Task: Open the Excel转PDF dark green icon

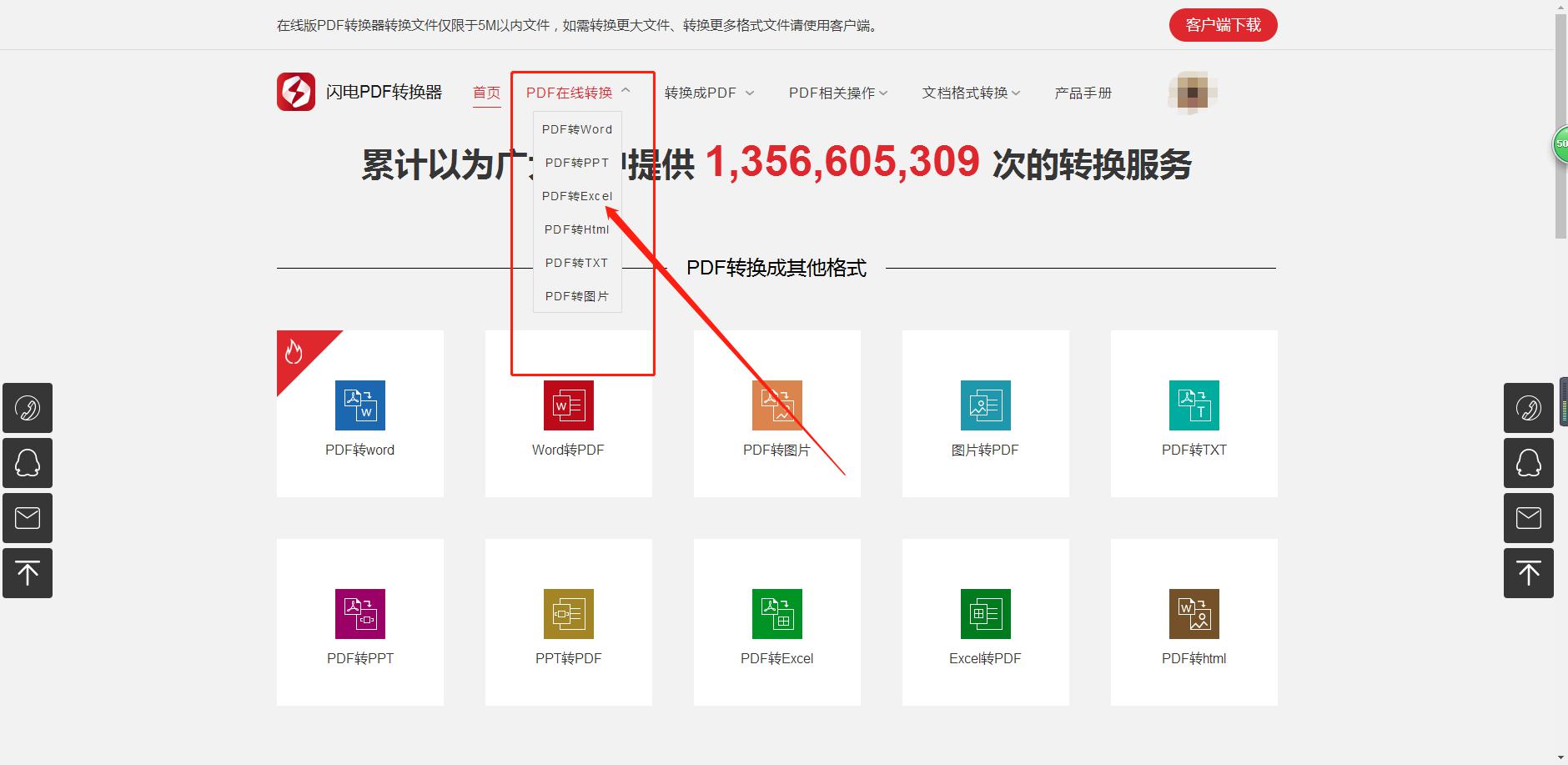Action: point(985,614)
